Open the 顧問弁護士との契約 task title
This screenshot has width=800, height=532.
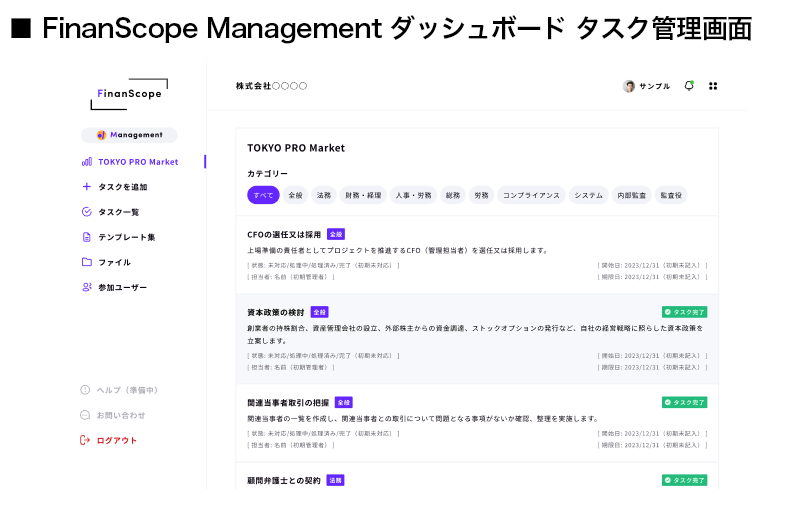click(284, 480)
